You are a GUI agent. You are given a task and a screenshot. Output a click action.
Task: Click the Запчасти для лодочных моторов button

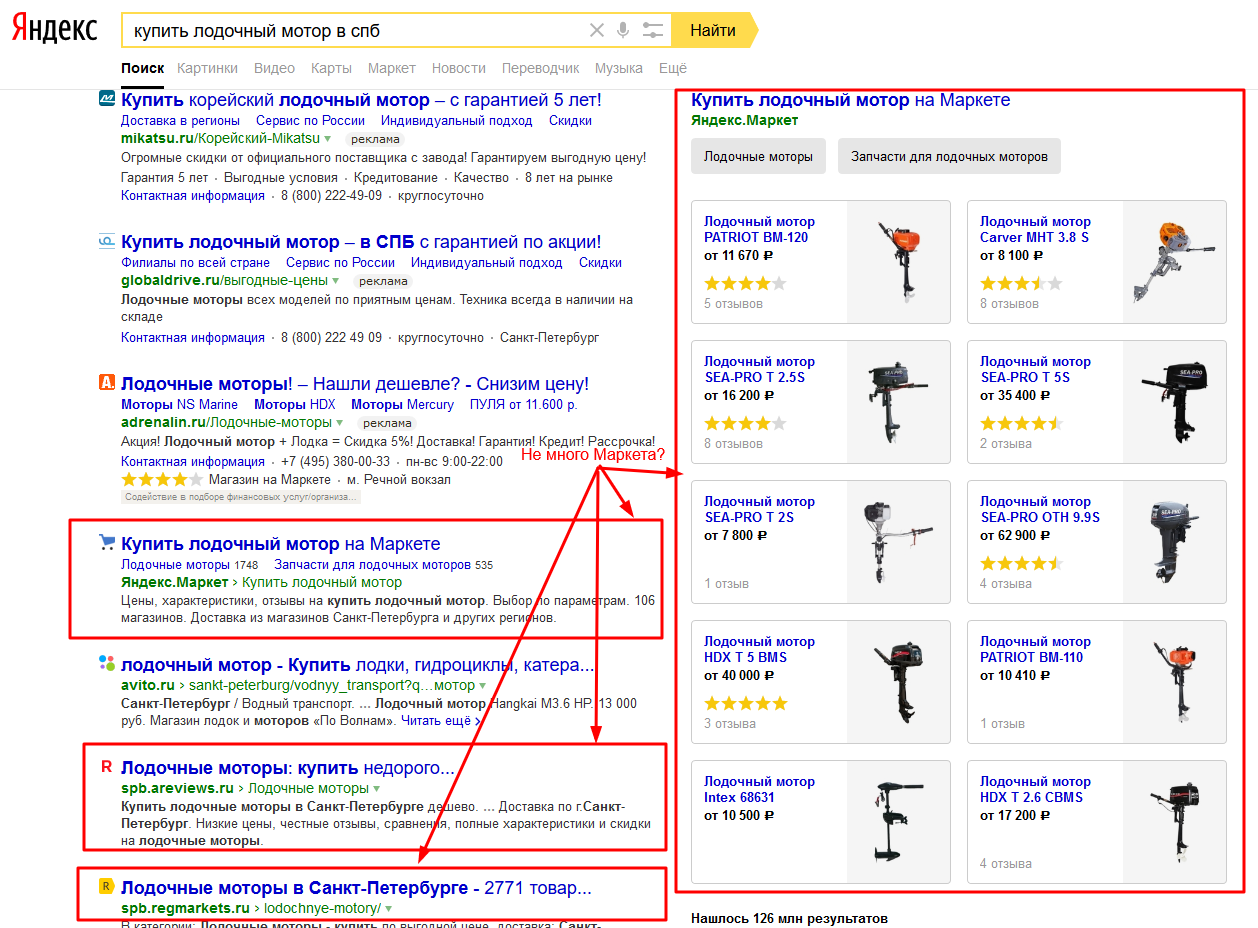coord(949,156)
